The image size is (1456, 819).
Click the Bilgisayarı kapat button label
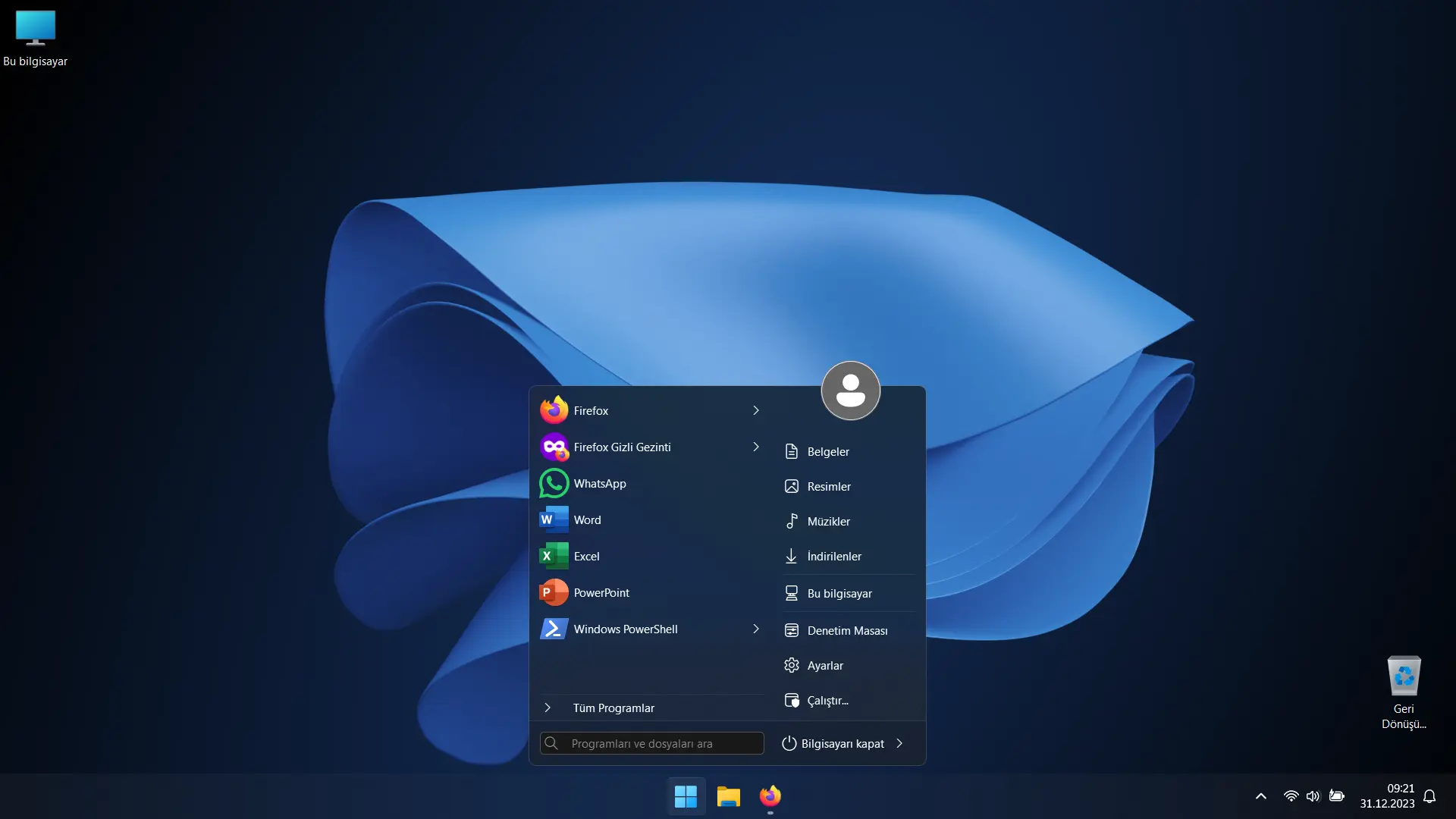point(843,743)
